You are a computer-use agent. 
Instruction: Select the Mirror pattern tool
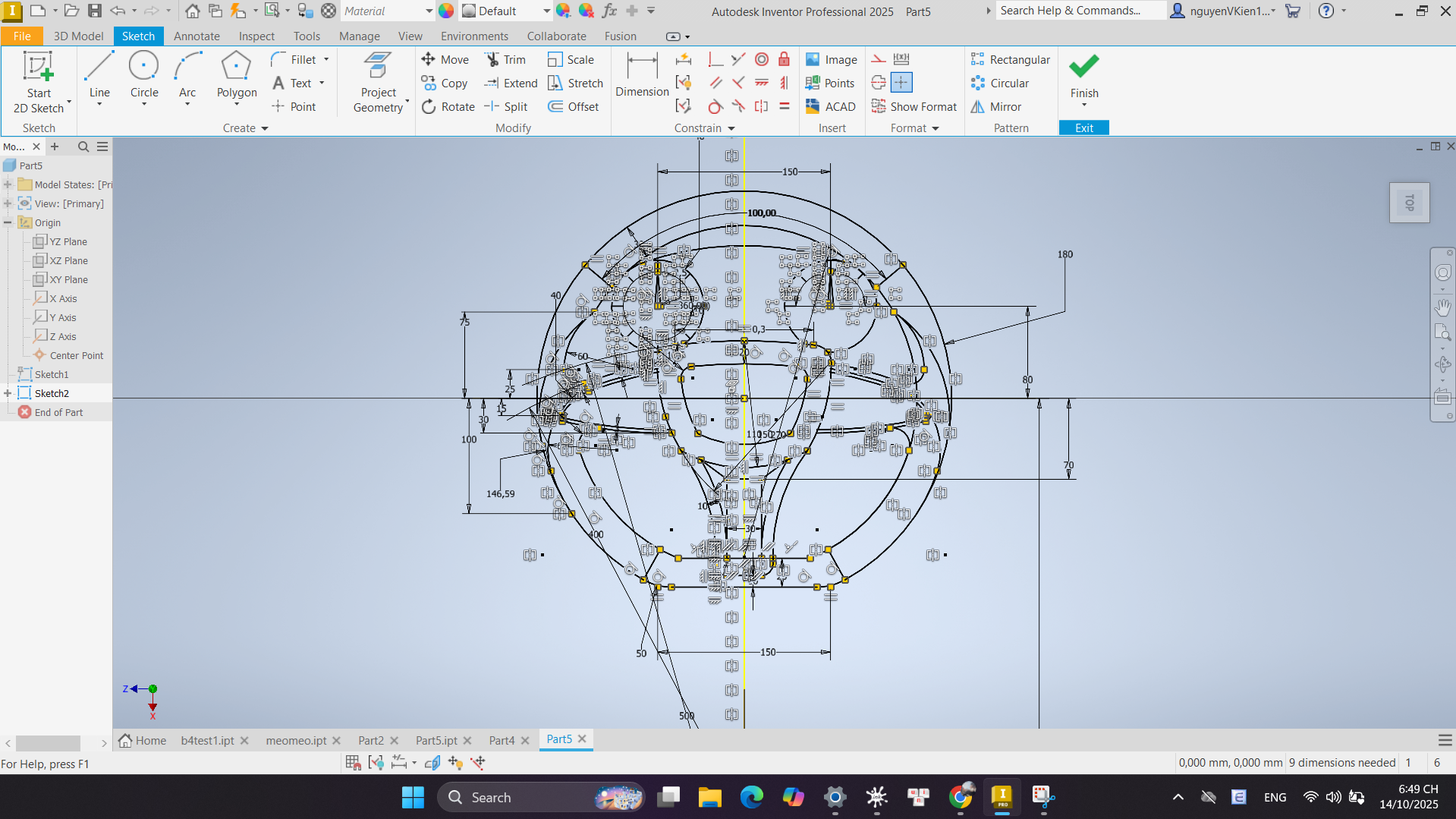point(997,107)
